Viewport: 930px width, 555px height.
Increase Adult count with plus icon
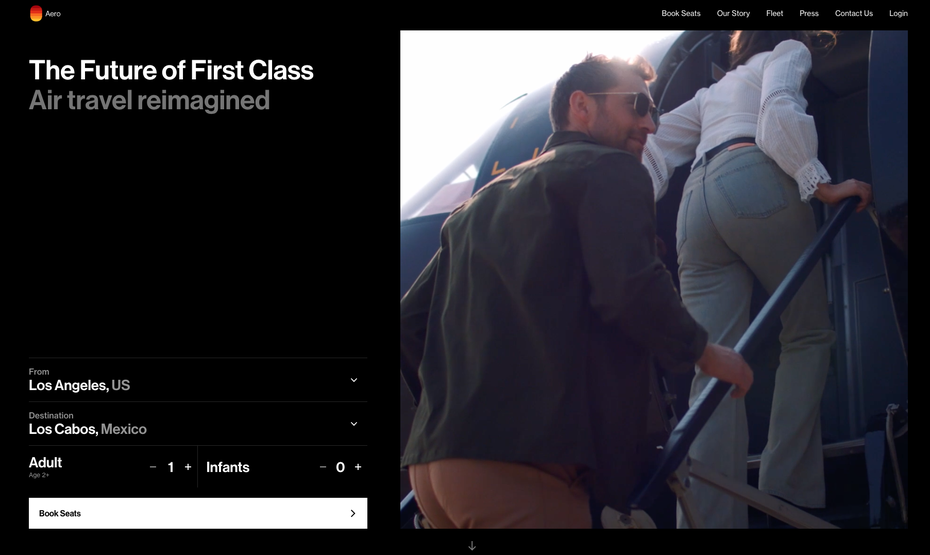point(188,467)
